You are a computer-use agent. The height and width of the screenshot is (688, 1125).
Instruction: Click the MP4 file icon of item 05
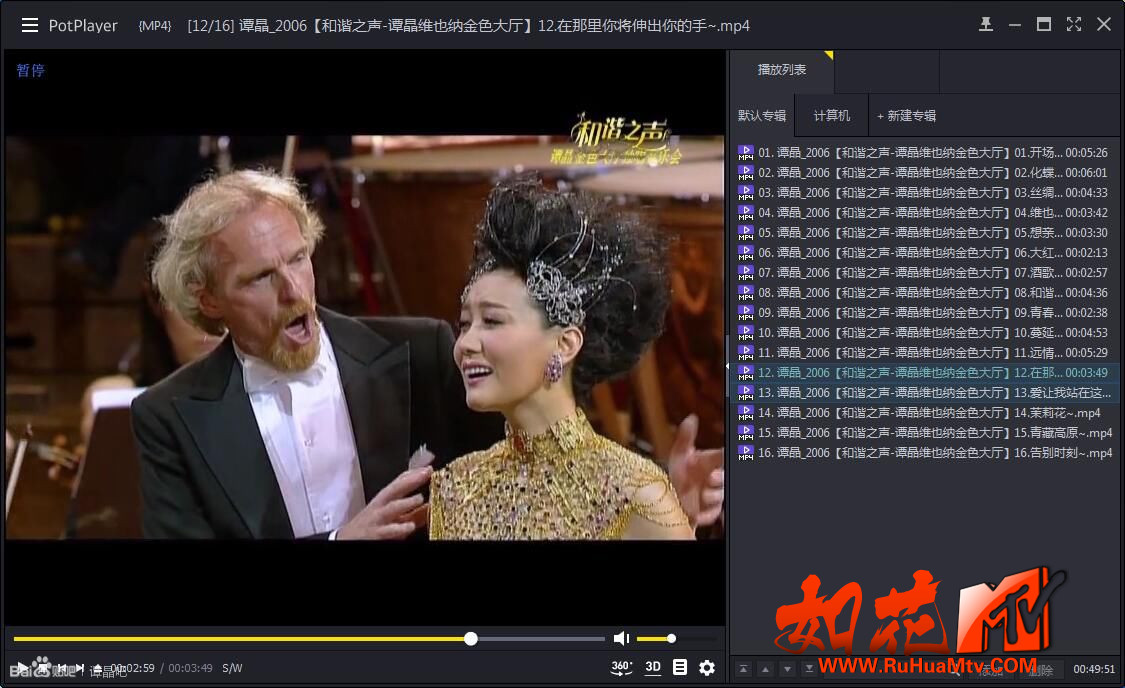(745, 233)
